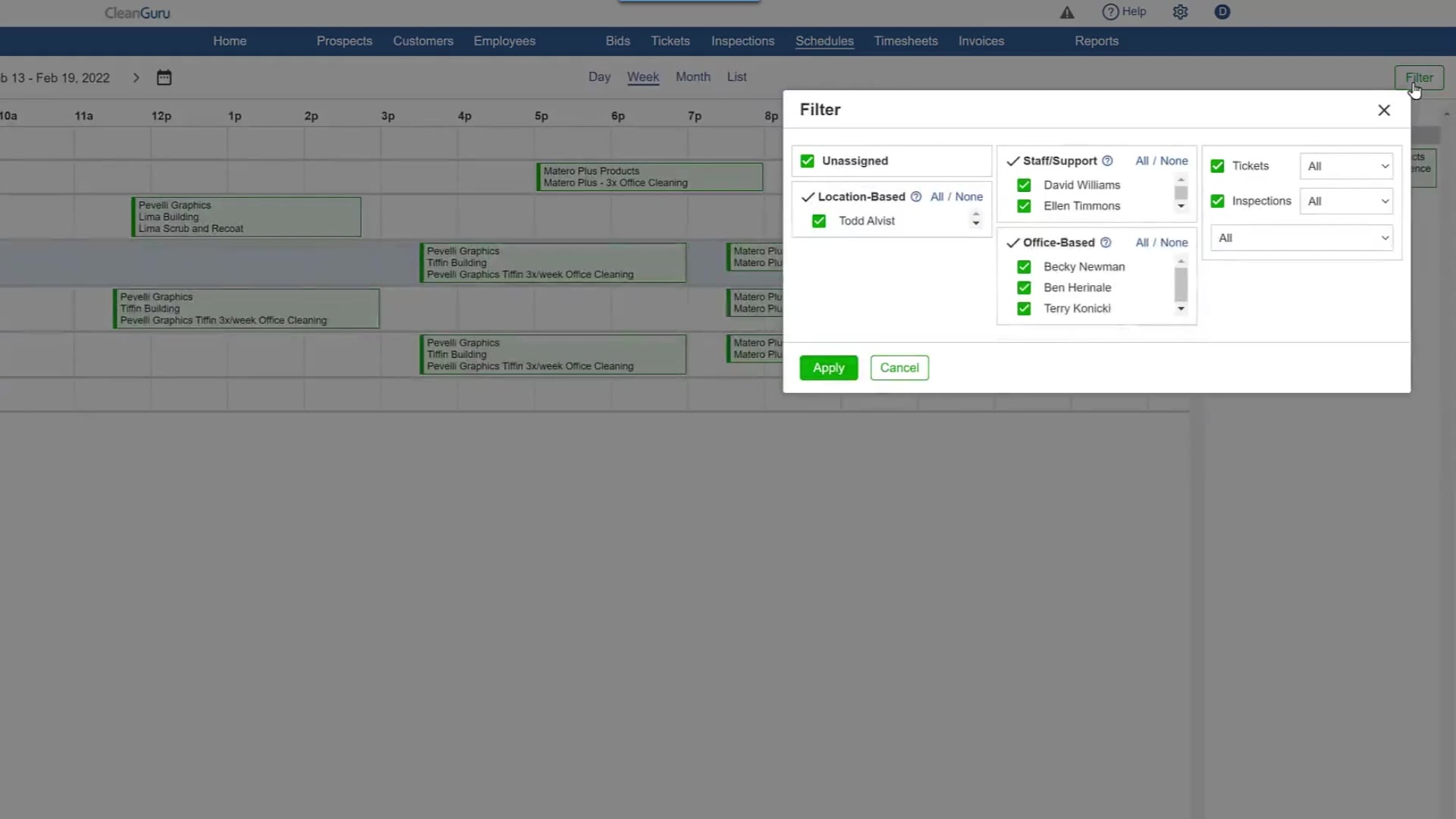Open the user profile avatar D
1456x819 pixels.
click(x=1222, y=12)
